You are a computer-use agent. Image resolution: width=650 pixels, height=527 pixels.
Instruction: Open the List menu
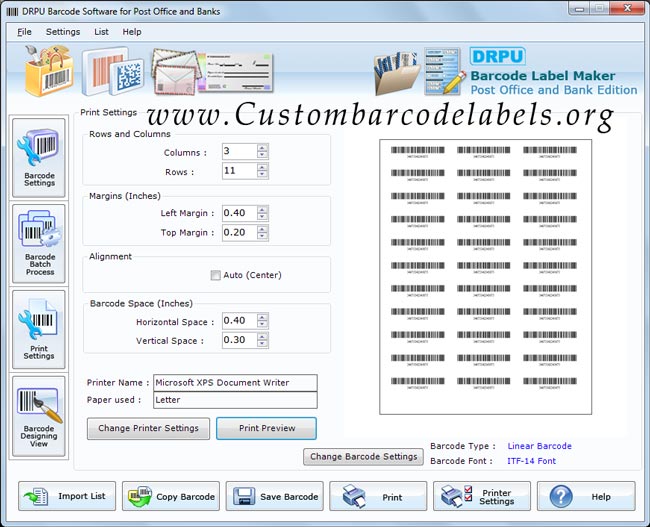pos(101,32)
